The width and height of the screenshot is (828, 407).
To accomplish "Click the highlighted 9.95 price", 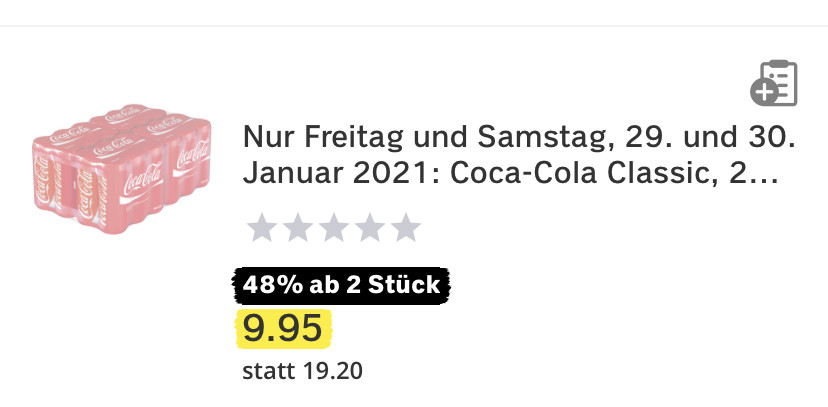I will (x=284, y=327).
